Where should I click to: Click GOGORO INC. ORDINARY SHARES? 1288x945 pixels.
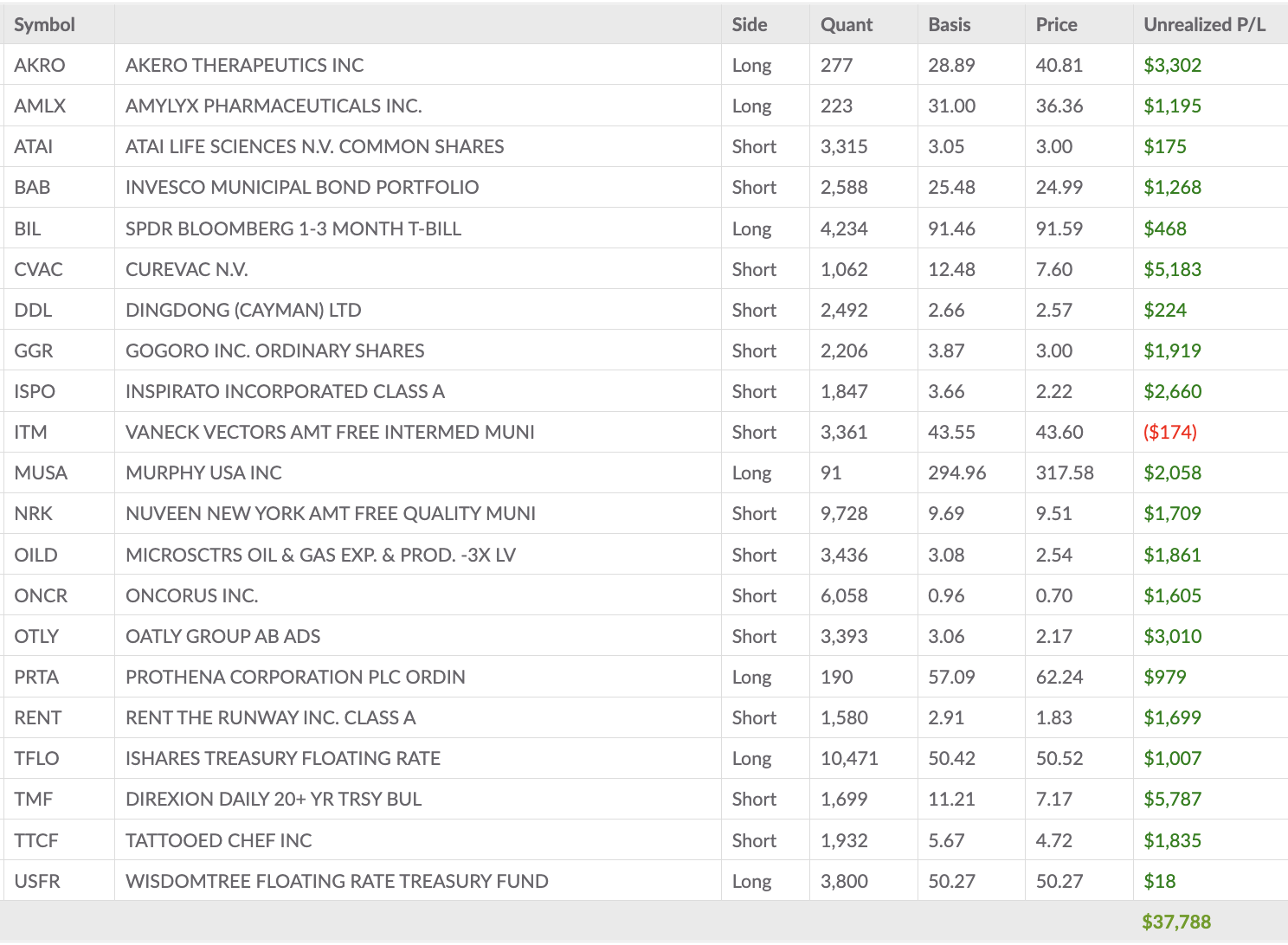pos(275,350)
